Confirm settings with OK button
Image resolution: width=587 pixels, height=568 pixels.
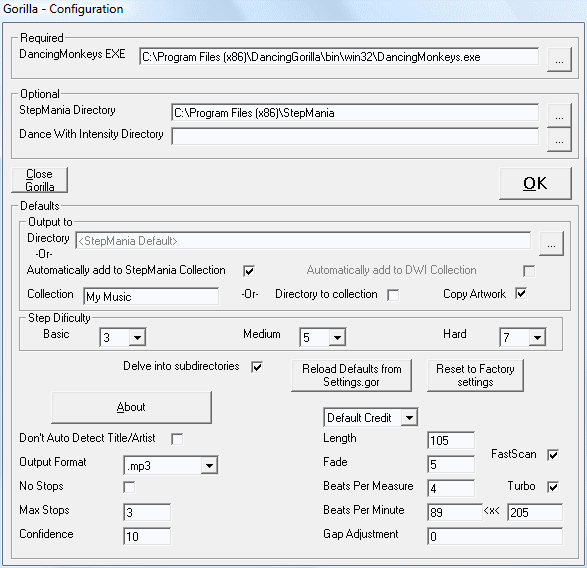535,183
